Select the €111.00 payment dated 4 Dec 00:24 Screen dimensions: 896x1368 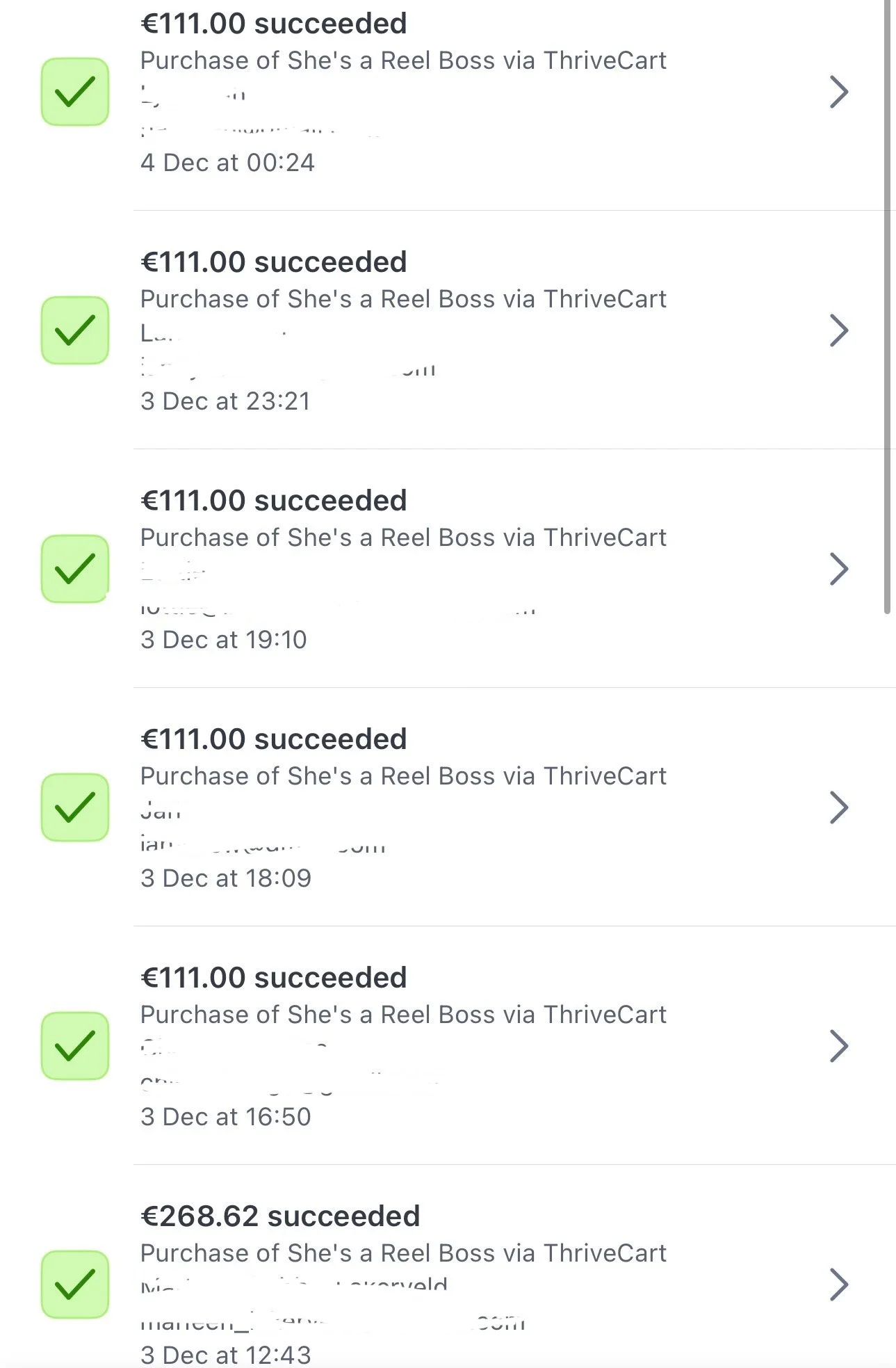pos(273,24)
